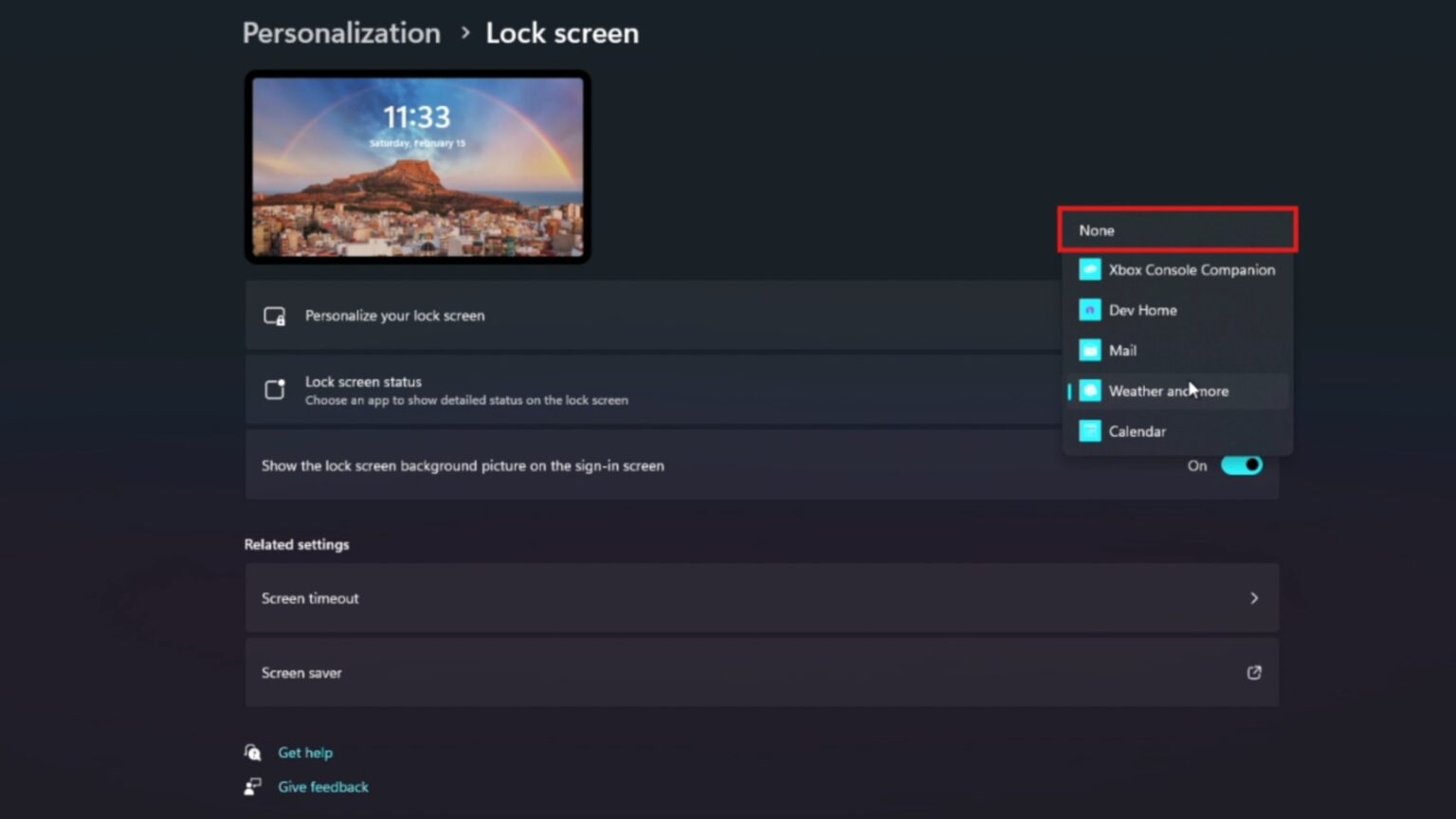Expand the Screen timeout settings
The width and height of the screenshot is (1456, 819).
point(1253,598)
